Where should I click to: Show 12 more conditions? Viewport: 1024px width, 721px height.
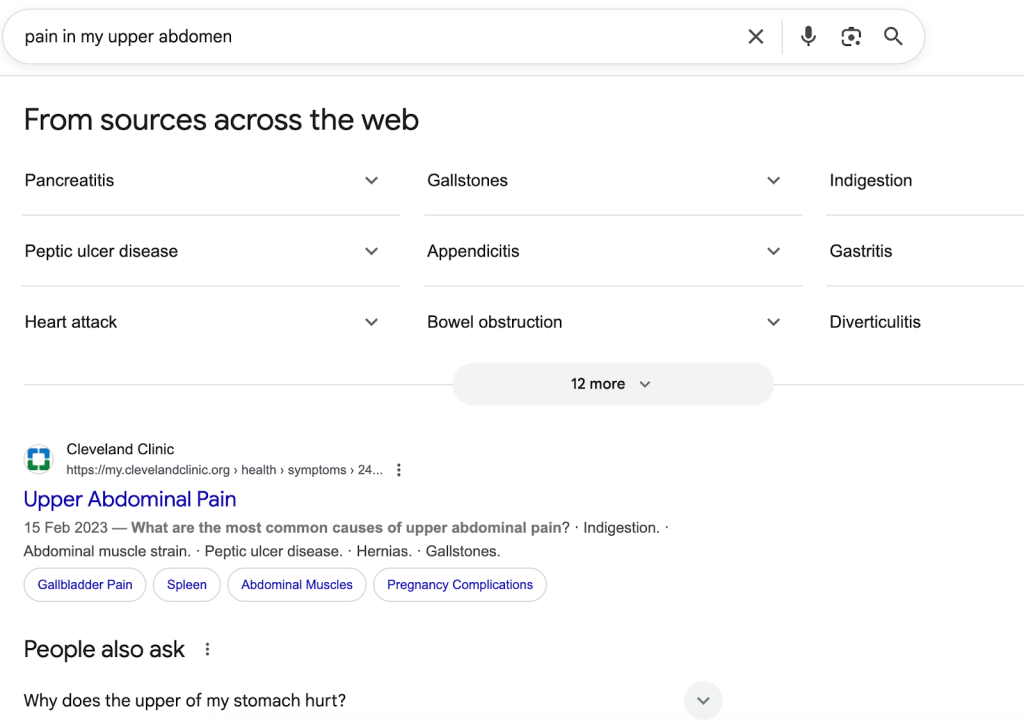click(612, 384)
